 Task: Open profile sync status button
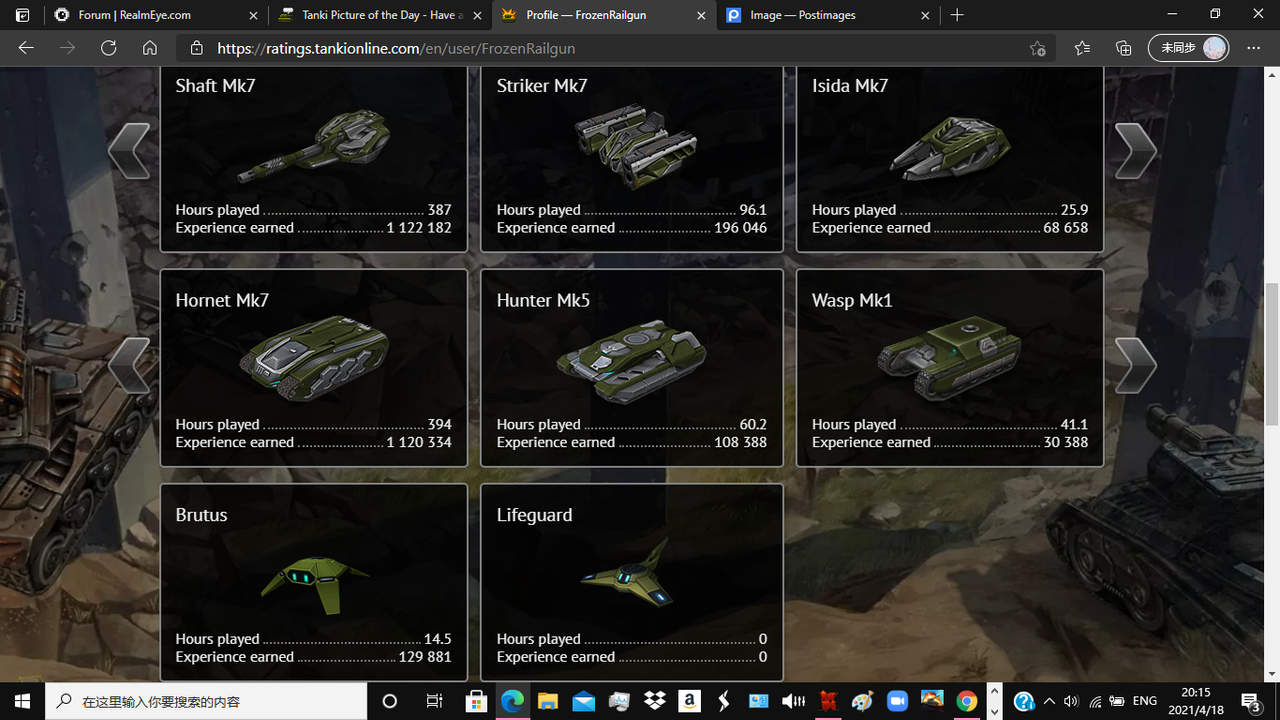point(1188,48)
